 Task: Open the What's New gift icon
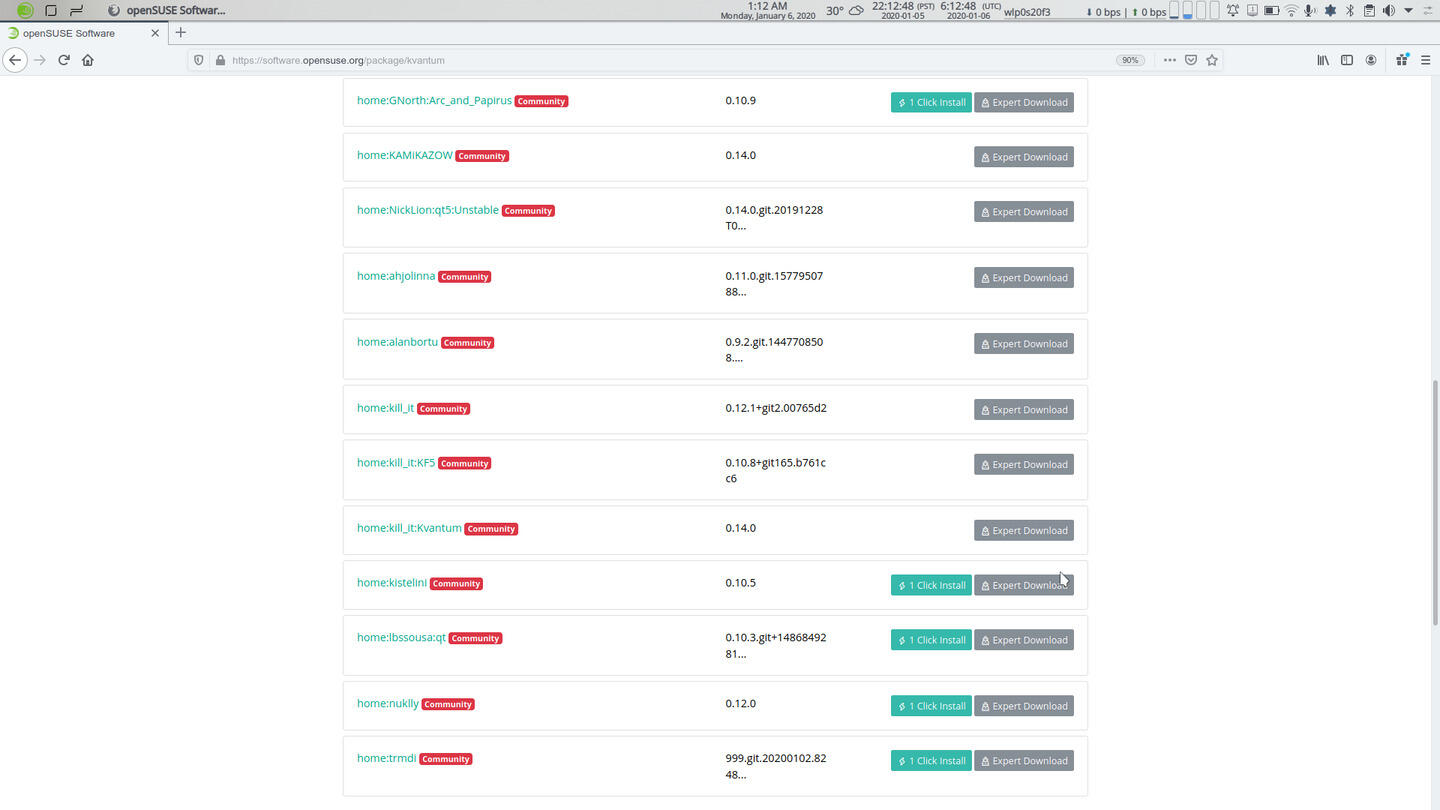coord(1402,60)
